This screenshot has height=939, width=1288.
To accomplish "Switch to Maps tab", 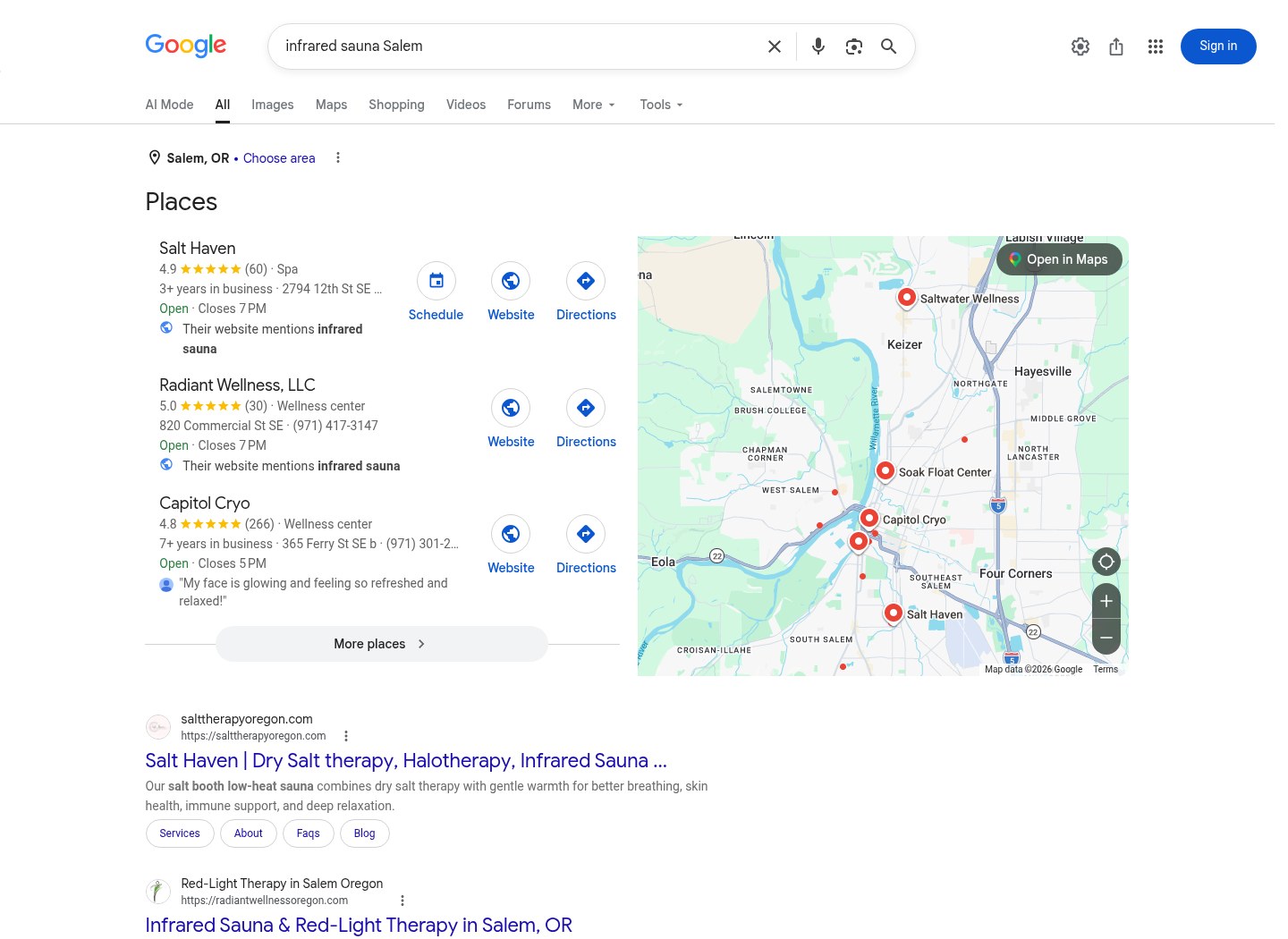I will coord(331,105).
